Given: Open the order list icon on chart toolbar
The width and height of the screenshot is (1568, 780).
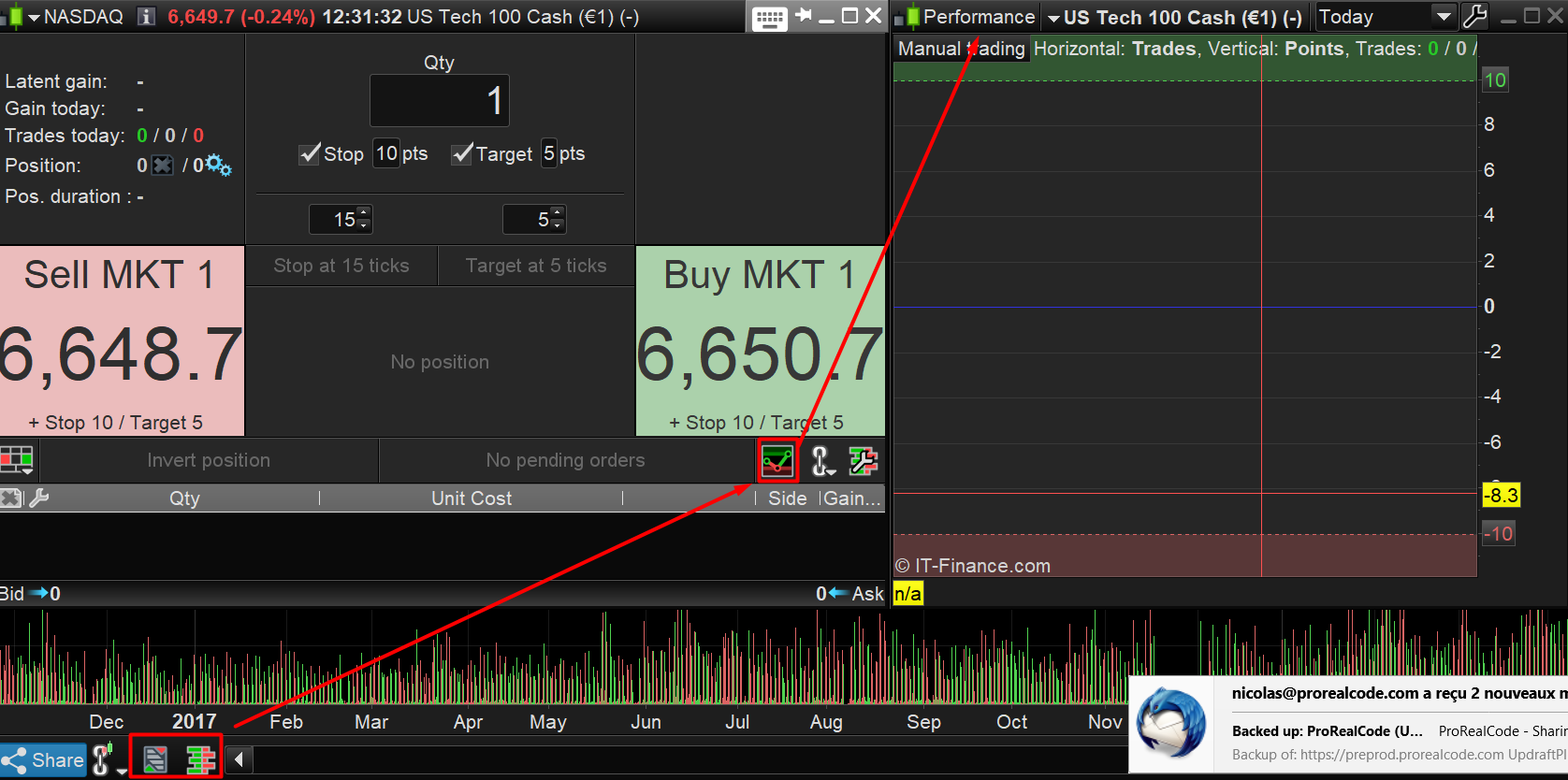Looking at the screenshot, I should [155, 759].
